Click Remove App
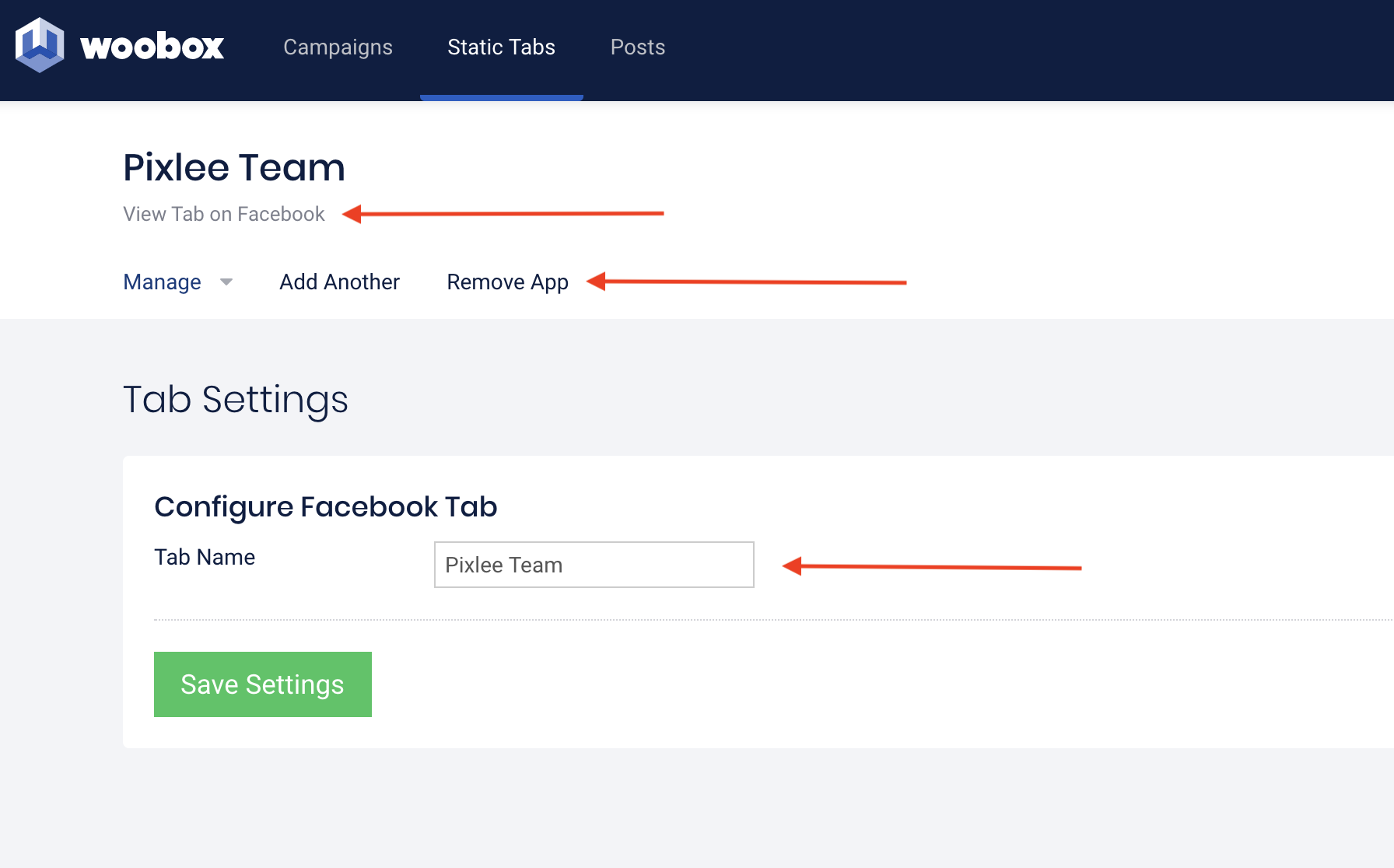This screenshot has width=1394, height=868. click(x=507, y=282)
